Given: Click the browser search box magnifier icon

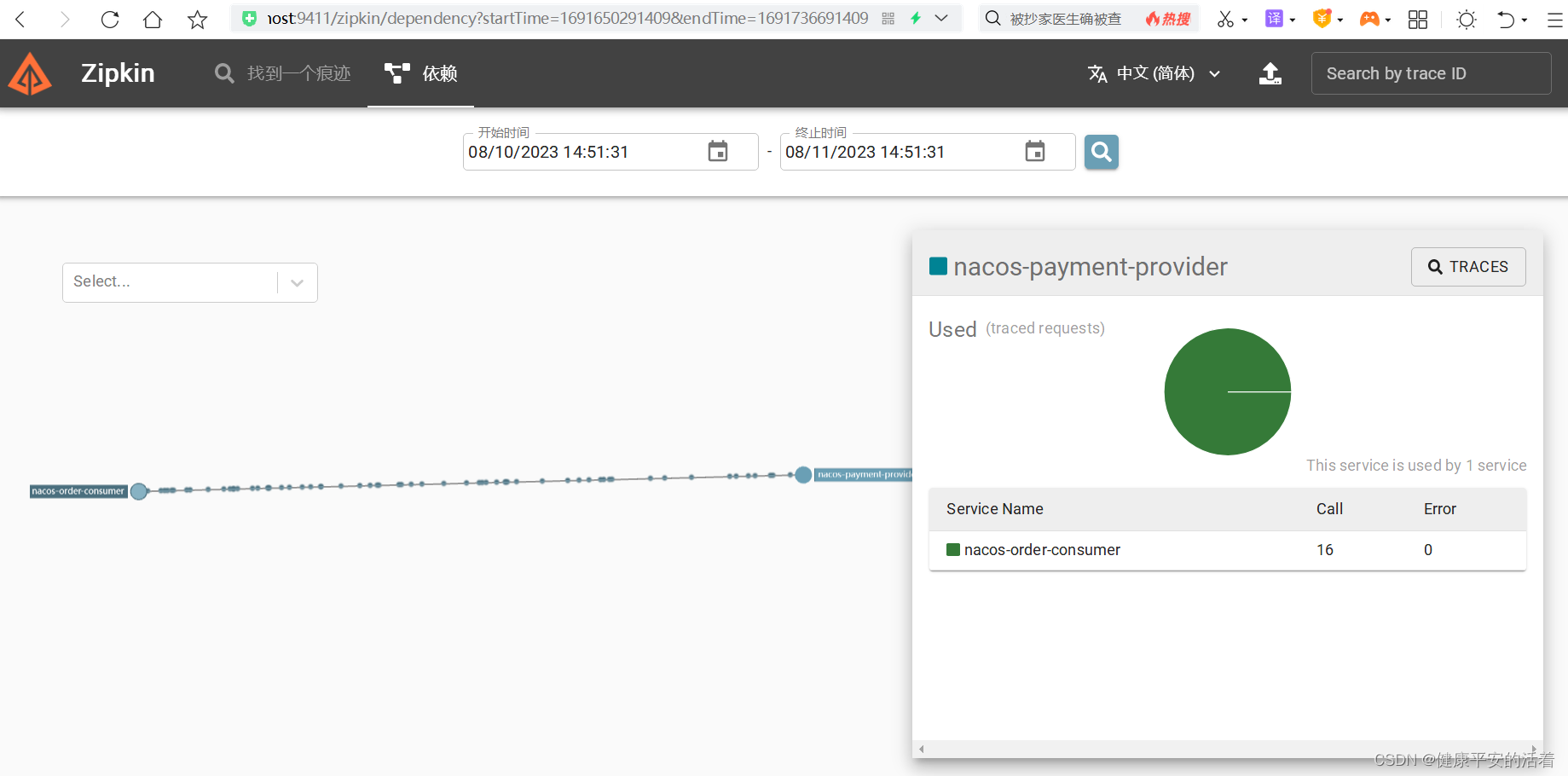Looking at the screenshot, I should [992, 18].
